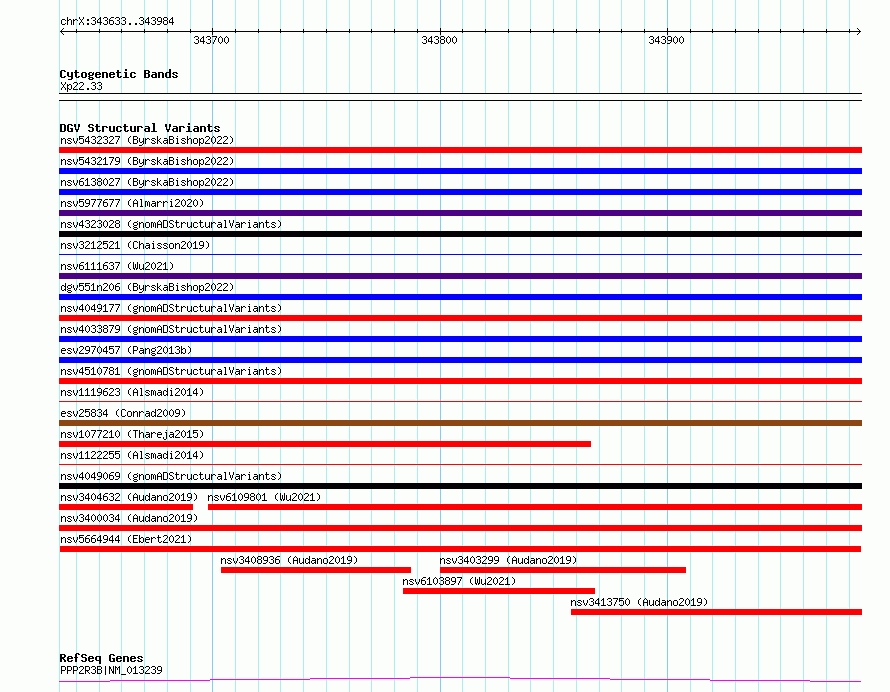Click the left arrow on the ruler
The width and height of the screenshot is (890, 692).
click(x=62, y=32)
